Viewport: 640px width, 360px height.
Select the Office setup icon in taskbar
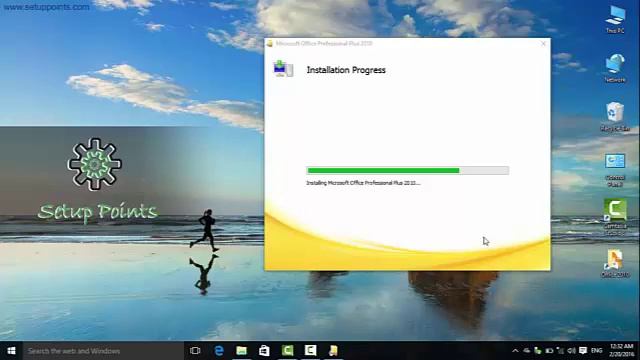click(x=333, y=351)
